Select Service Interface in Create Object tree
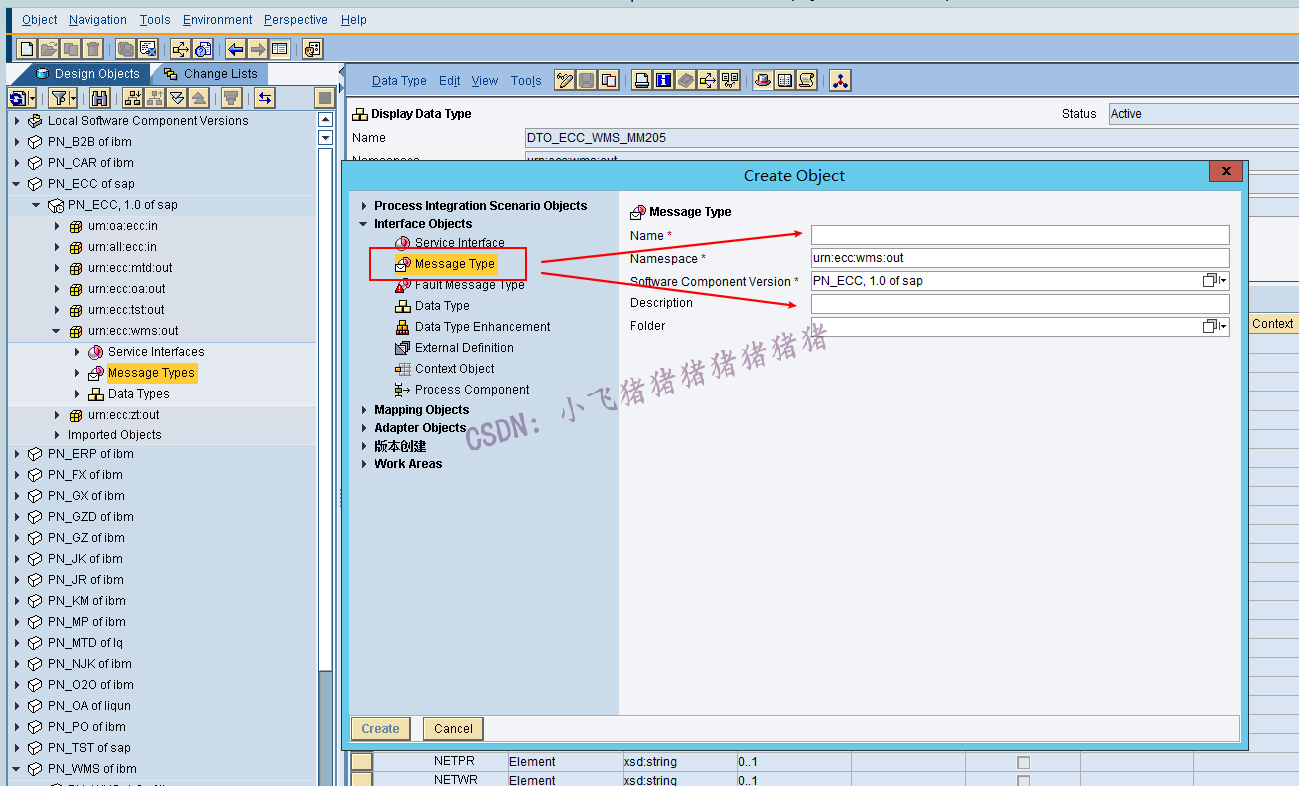 click(x=460, y=243)
